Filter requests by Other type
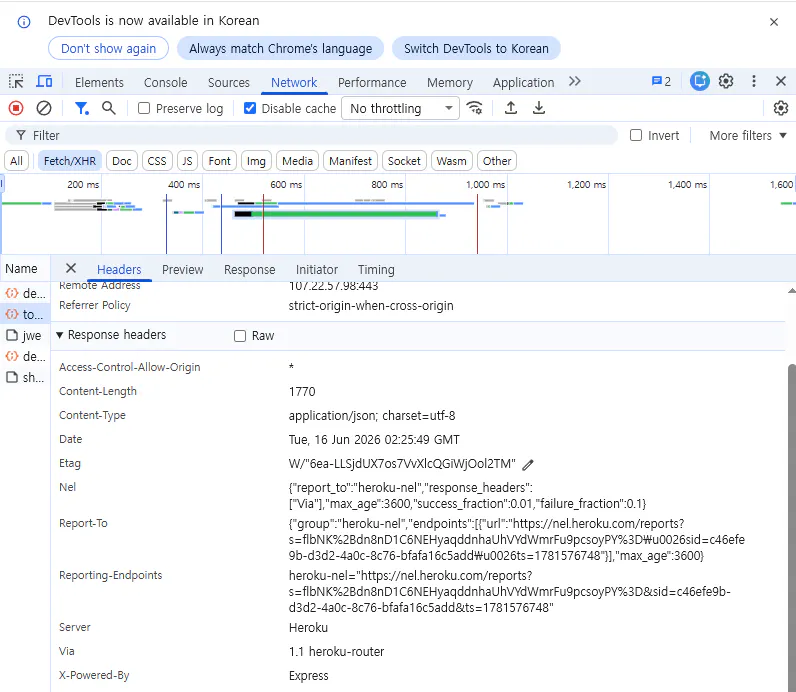The height and width of the screenshot is (692, 796). pos(497,161)
